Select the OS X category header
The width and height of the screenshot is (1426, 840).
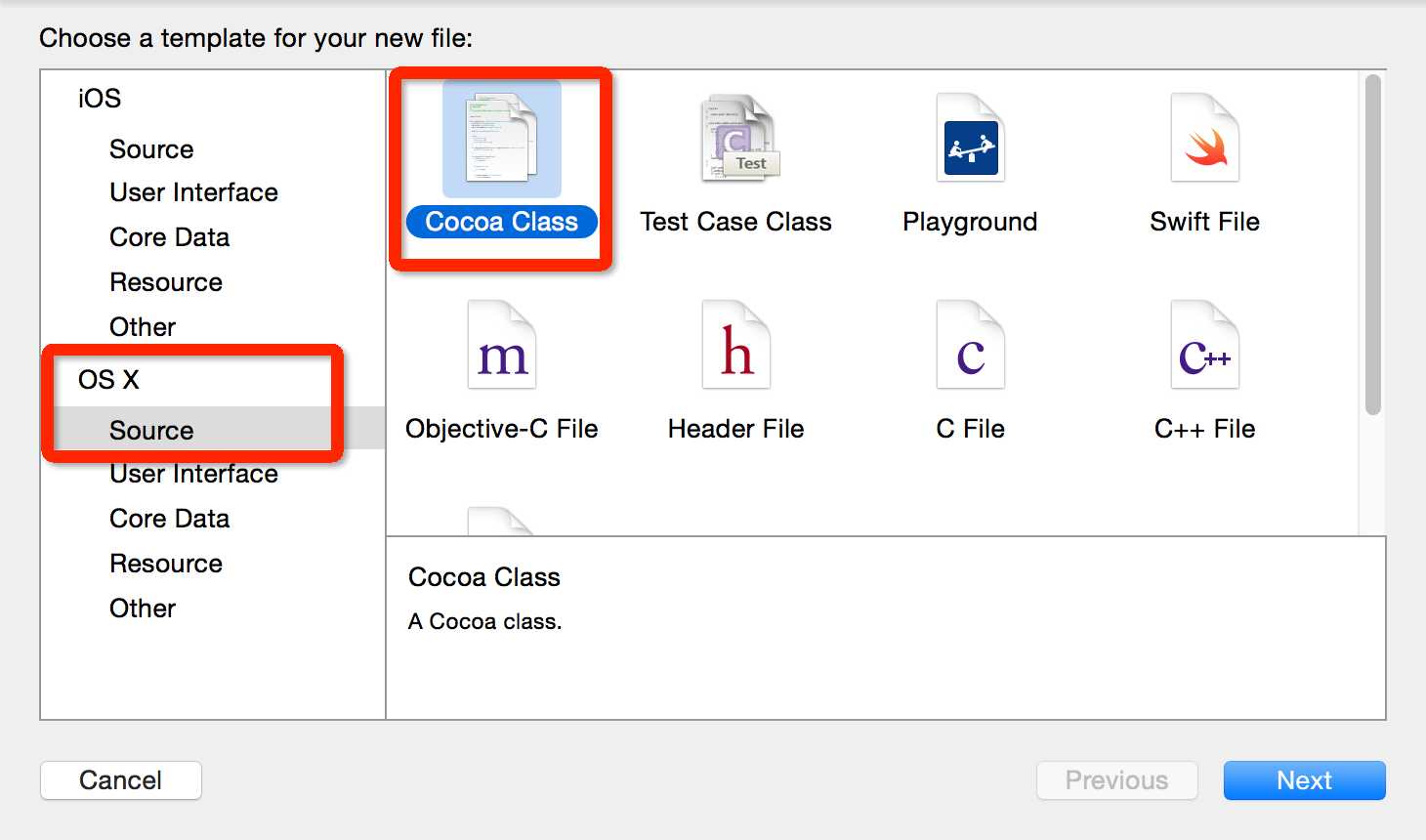(109, 380)
